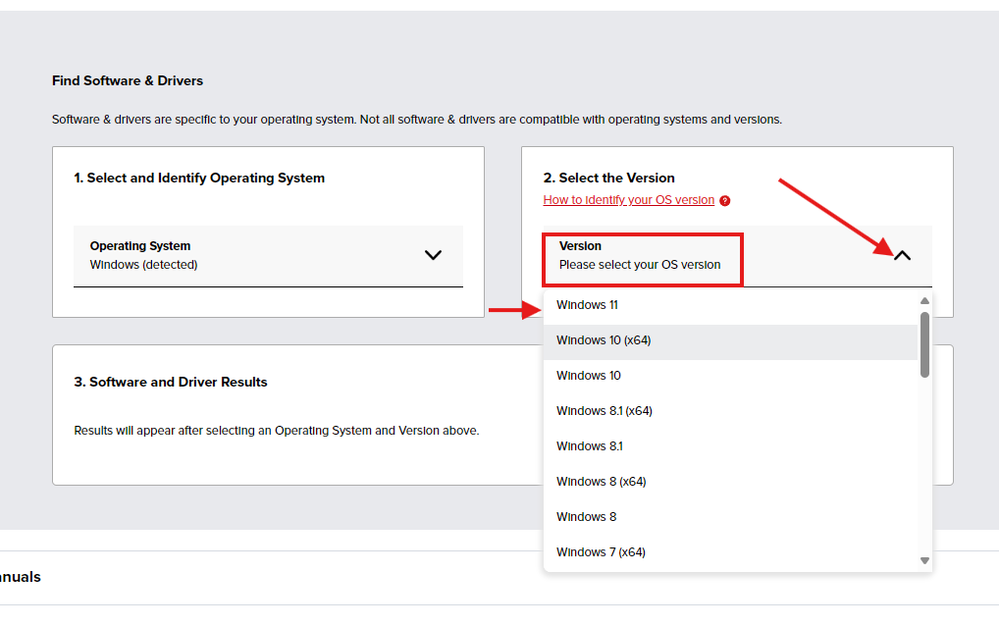Click the dropdown list scroll up arrow
The image size is (999, 621).
pos(925,301)
